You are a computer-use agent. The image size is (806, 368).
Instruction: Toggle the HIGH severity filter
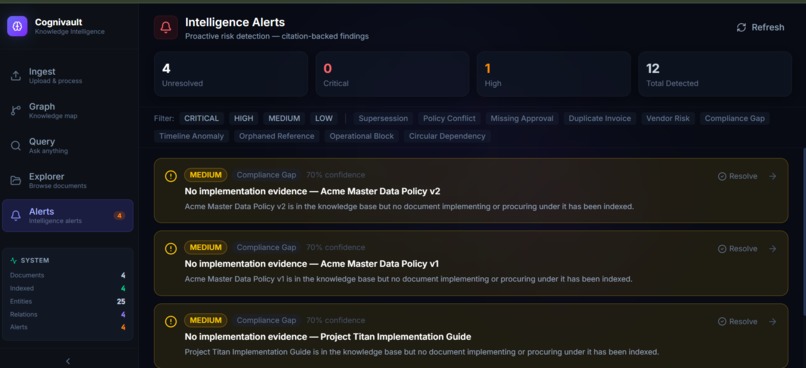[x=244, y=118]
